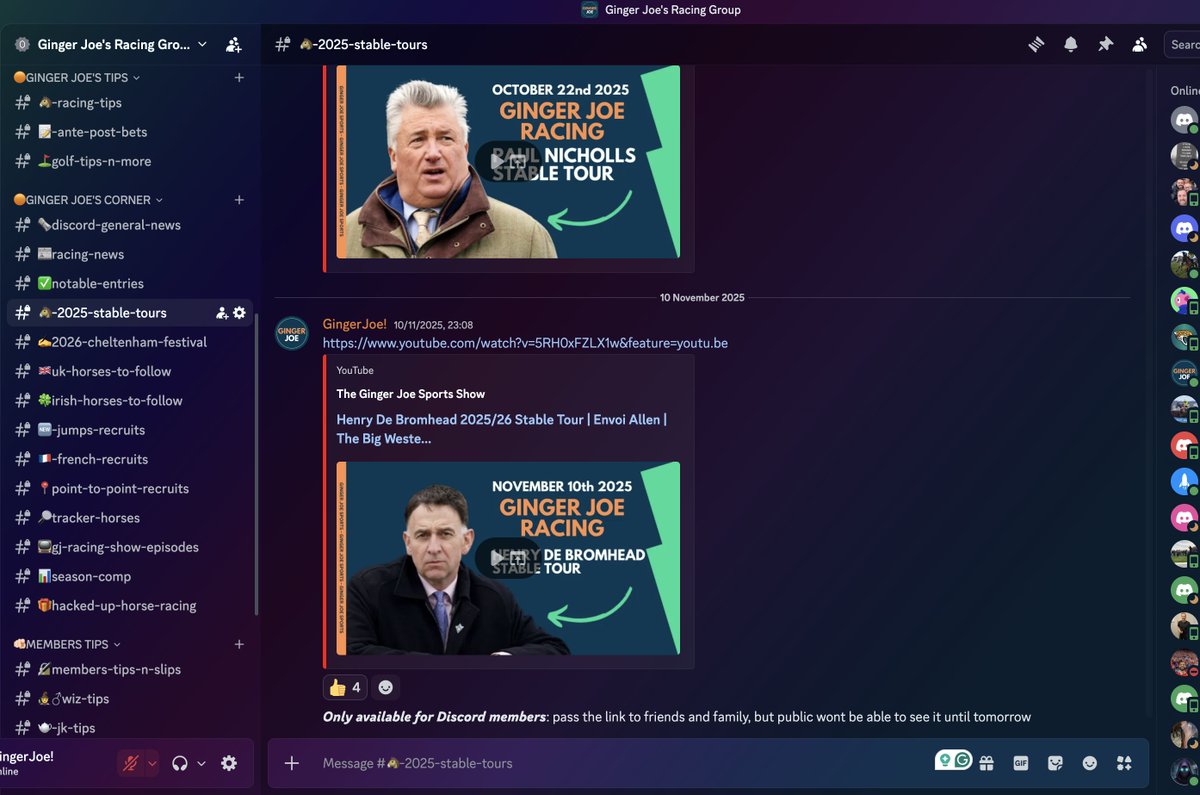Open the ante-post-bets channel
This screenshot has width=1200, height=795.
tap(130, 132)
